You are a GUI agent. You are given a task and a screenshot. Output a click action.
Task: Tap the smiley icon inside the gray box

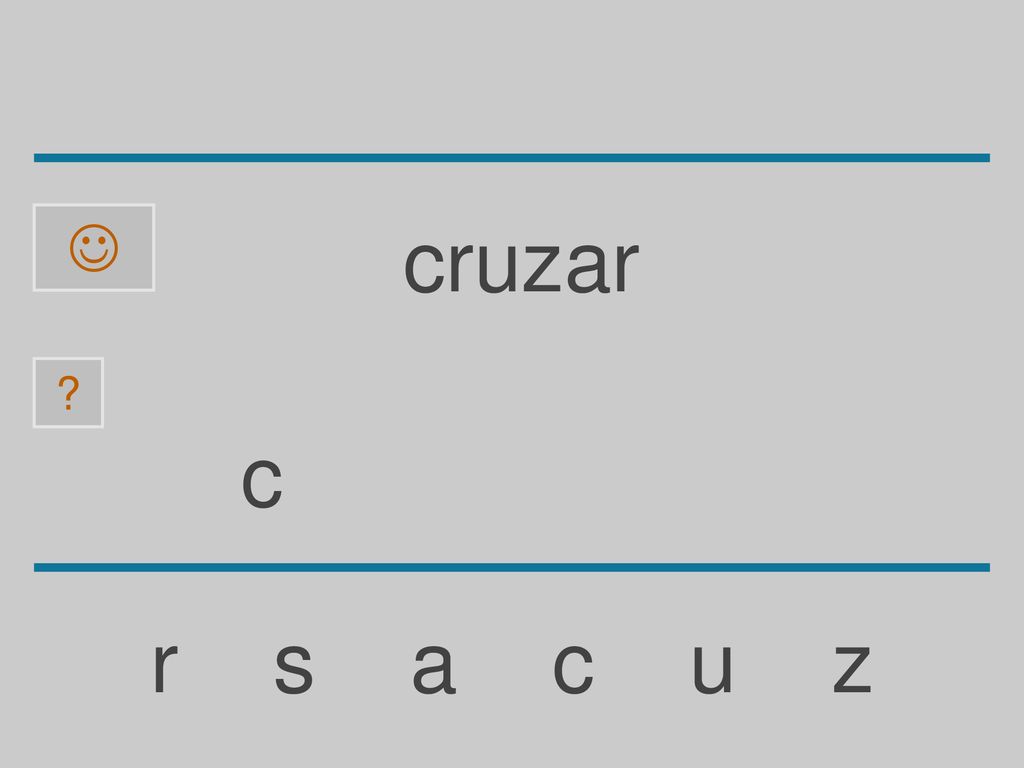[x=94, y=248]
